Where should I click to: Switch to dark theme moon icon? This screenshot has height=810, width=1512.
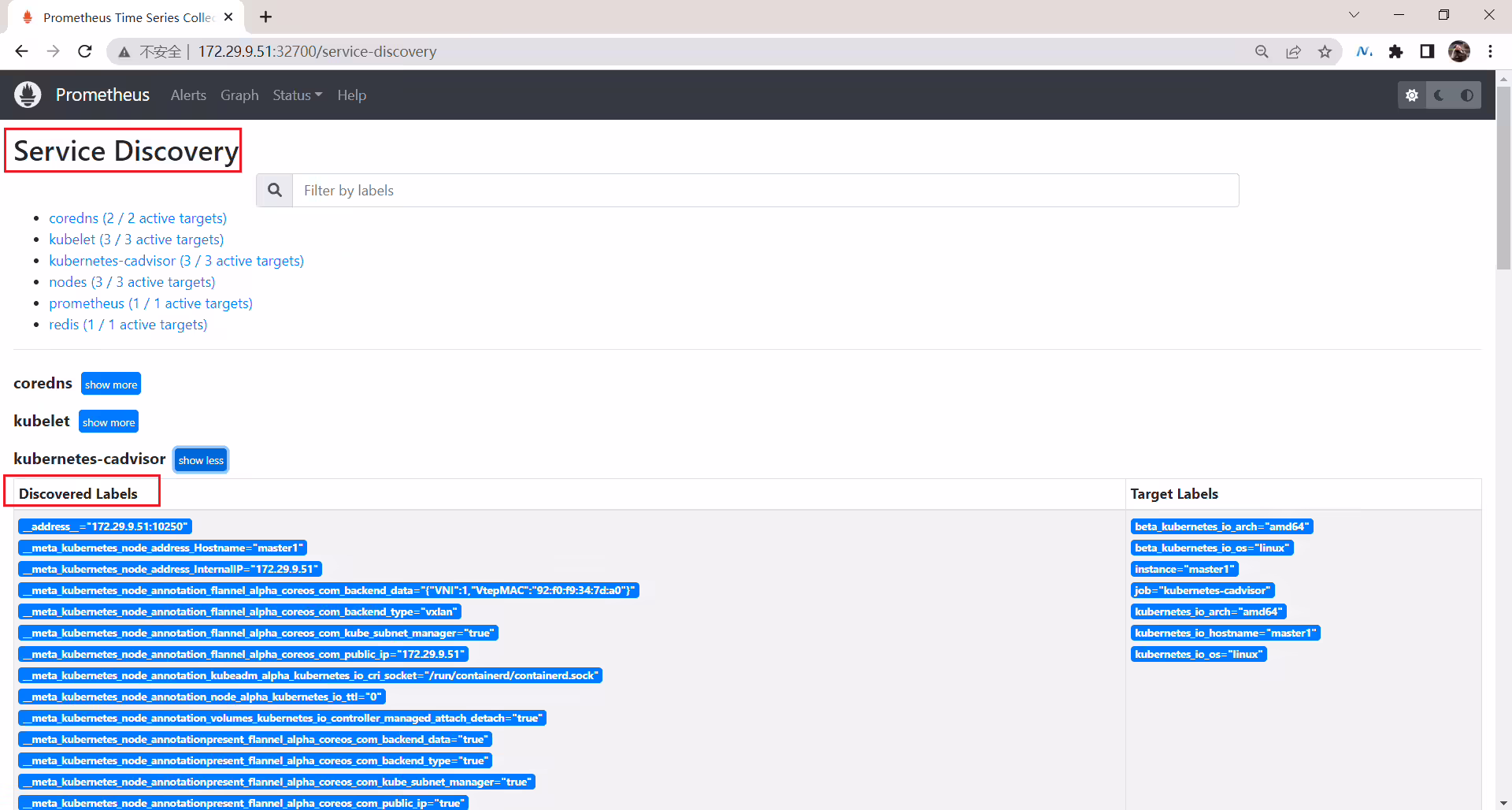pyautogui.click(x=1440, y=95)
